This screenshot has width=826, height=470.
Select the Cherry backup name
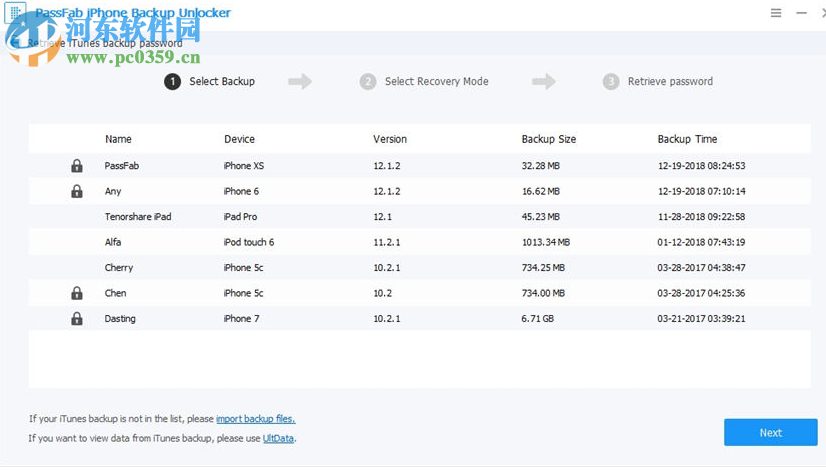point(119,268)
